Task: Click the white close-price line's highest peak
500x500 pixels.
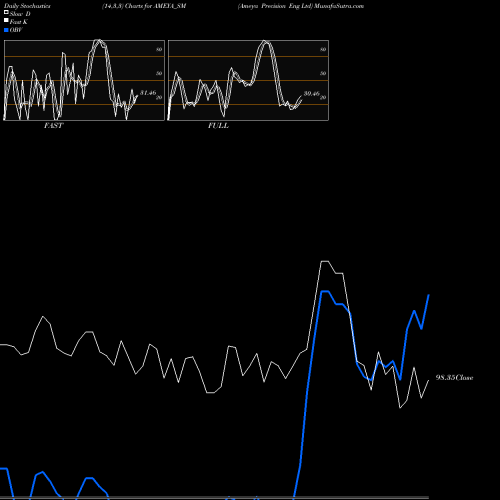Action: tap(325, 261)
